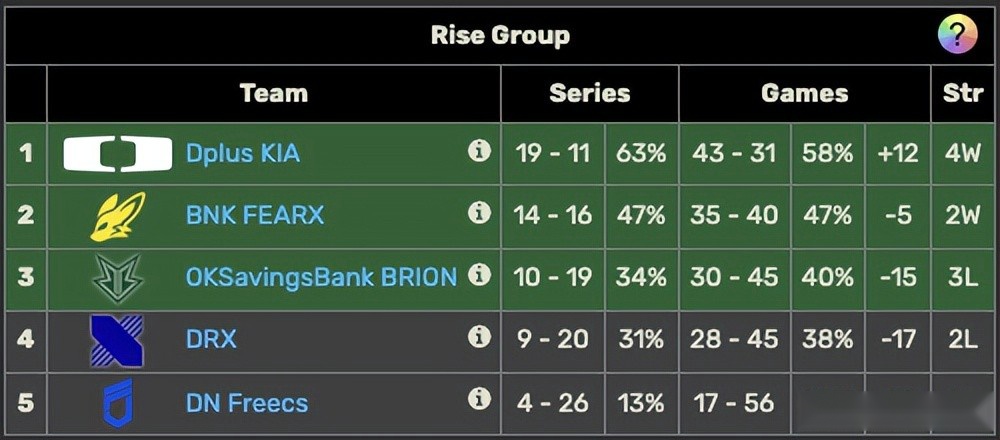Screen dimensions: 1000x440
Task: Open the DRX team link
Action: click(211, 339)
